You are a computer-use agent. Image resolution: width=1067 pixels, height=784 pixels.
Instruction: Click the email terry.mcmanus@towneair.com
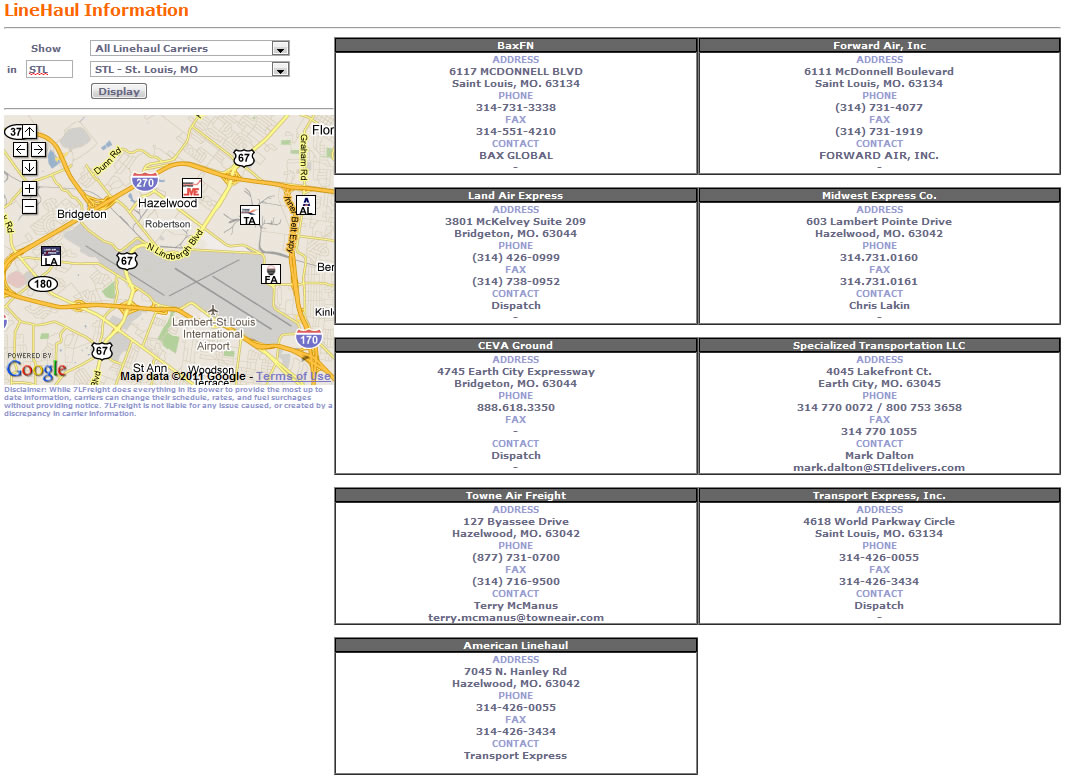[x=516, y=618]
